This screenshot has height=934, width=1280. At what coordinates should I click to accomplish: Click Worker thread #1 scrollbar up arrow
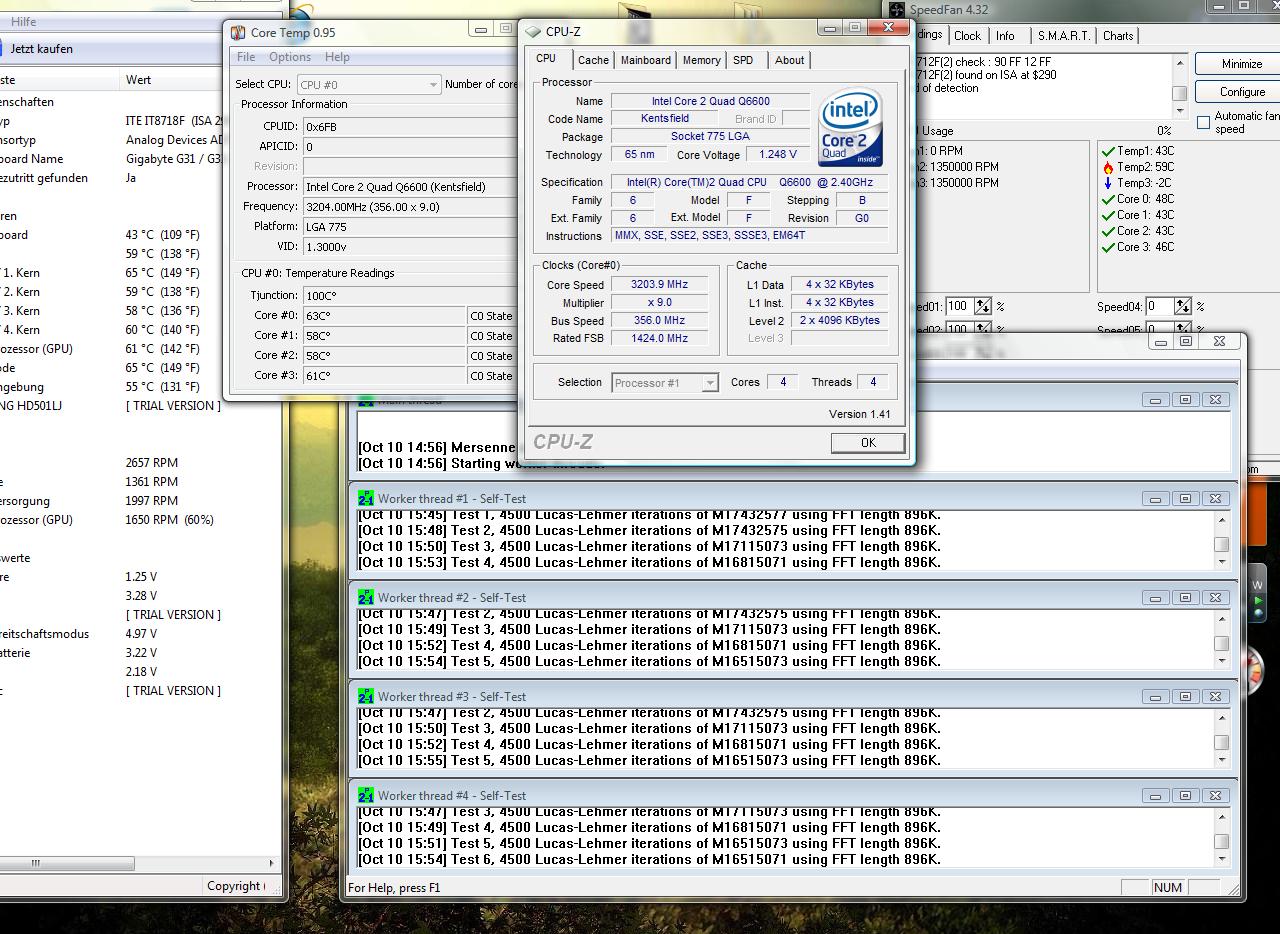click(x=1221, y=520)
